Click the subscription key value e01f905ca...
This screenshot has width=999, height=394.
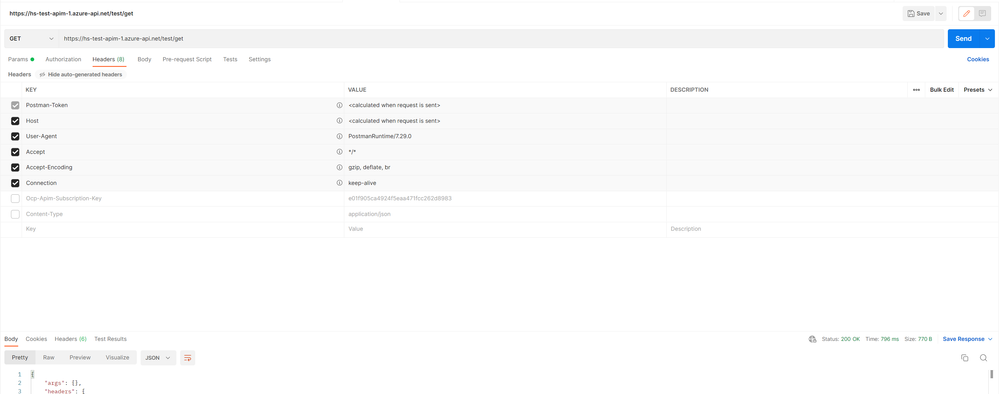[399, 198]
